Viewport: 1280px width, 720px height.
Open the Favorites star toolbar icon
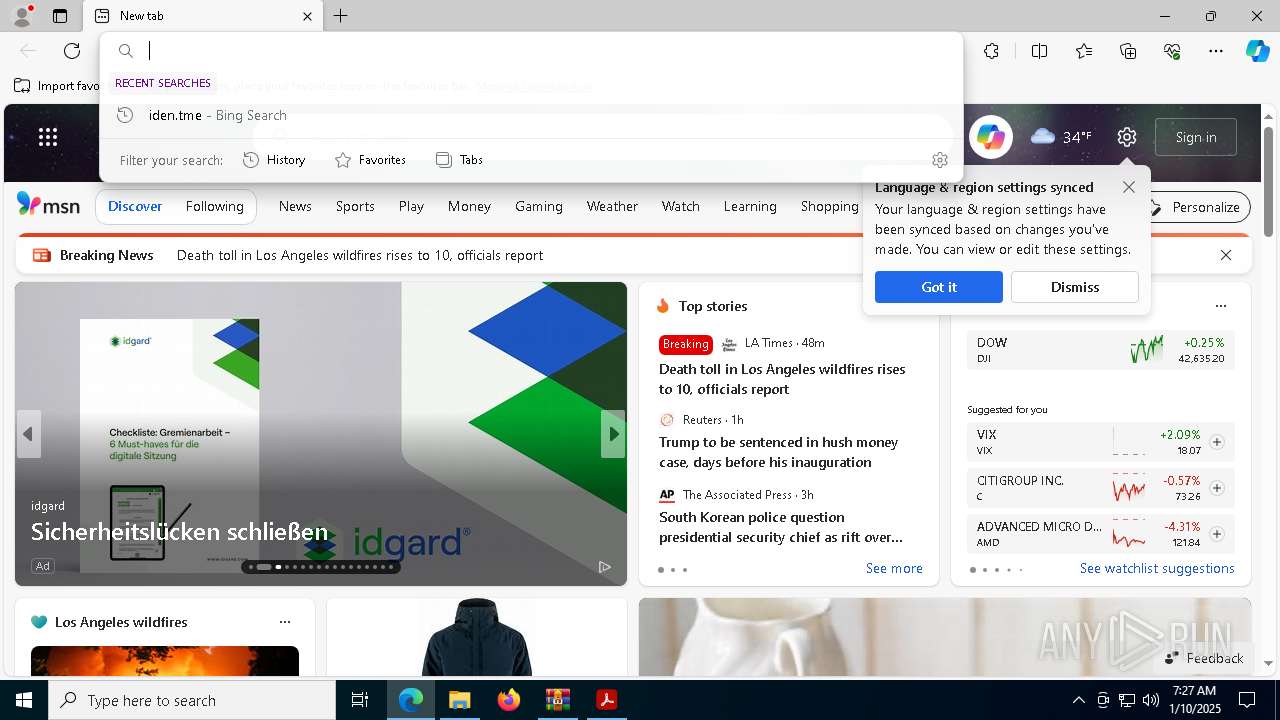(x=1084, y=51)
